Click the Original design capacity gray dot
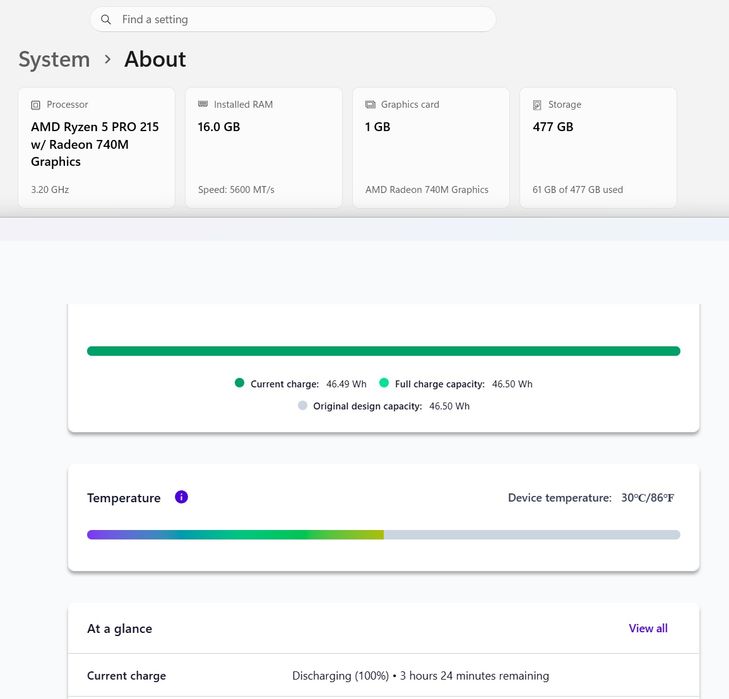 pyautogui.click(x=302, y=405)
